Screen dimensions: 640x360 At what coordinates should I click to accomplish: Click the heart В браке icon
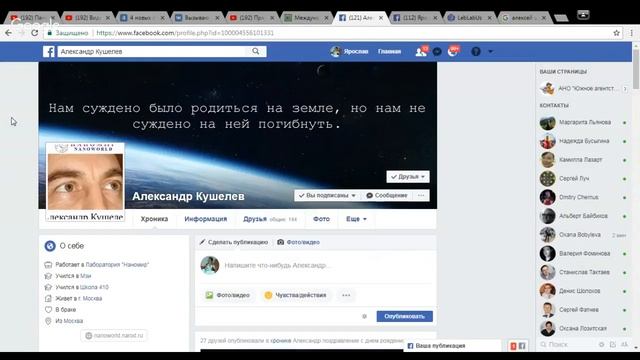click(x=48, y=309)
